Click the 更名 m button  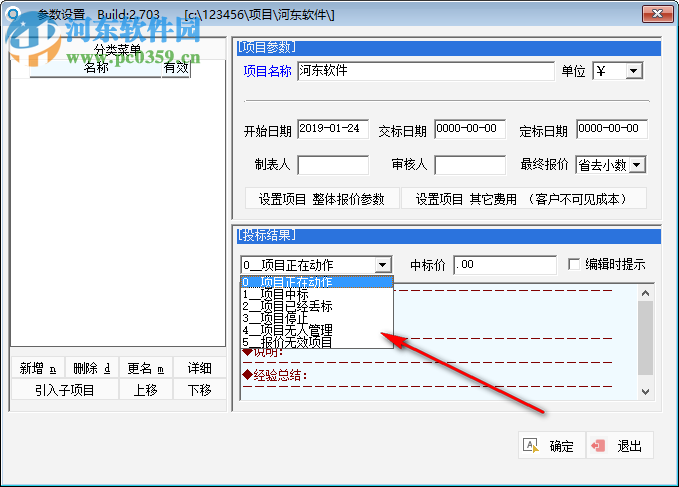[x=146, y=368]
